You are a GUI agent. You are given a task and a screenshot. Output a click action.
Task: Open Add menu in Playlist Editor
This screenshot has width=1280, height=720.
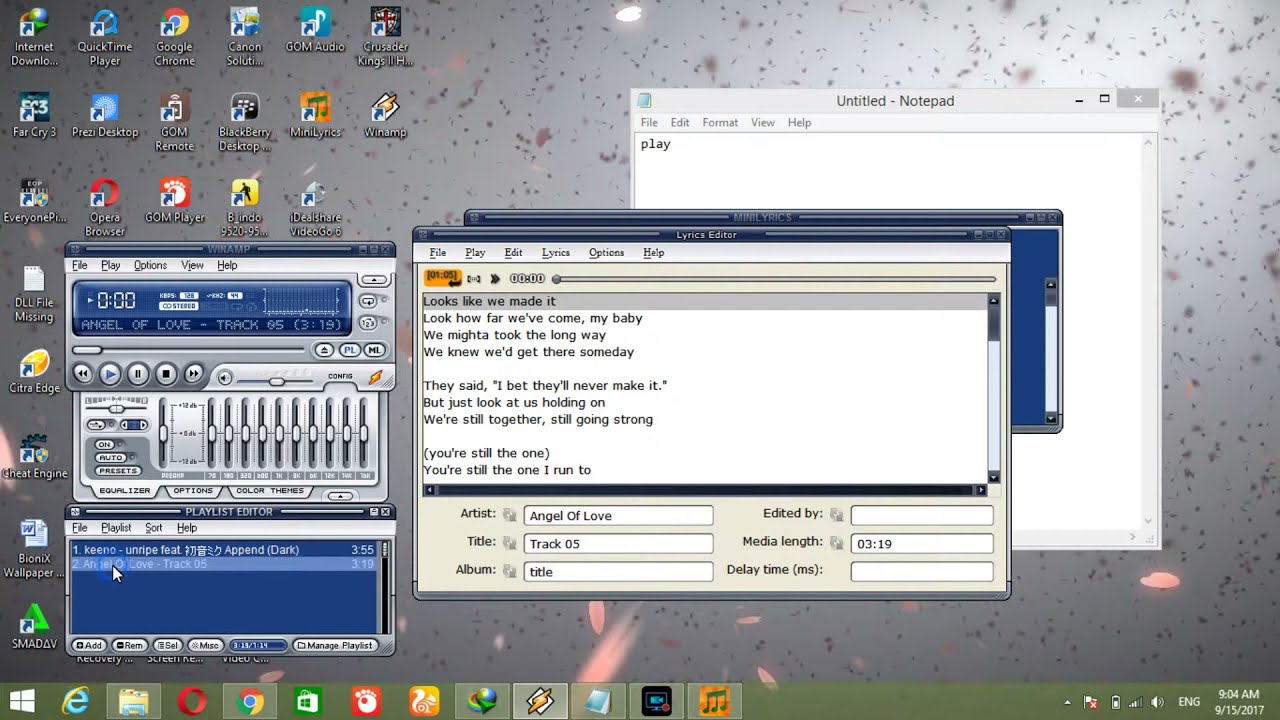click(x=88, y=645)
